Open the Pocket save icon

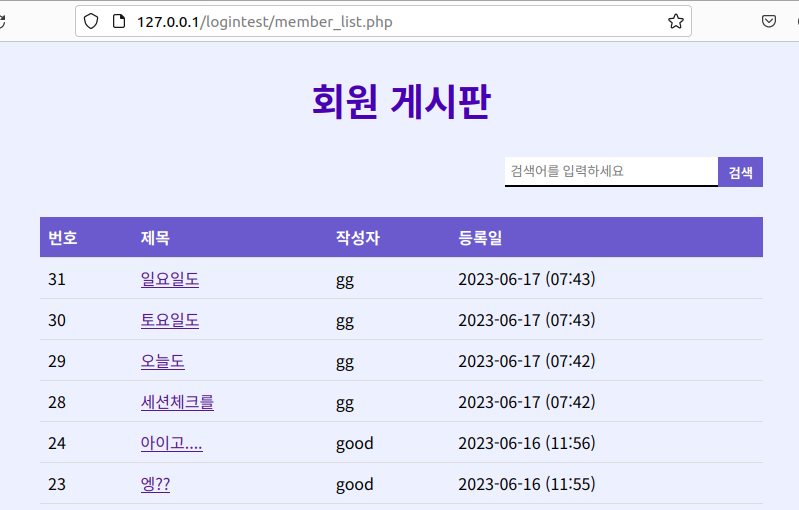768,21
